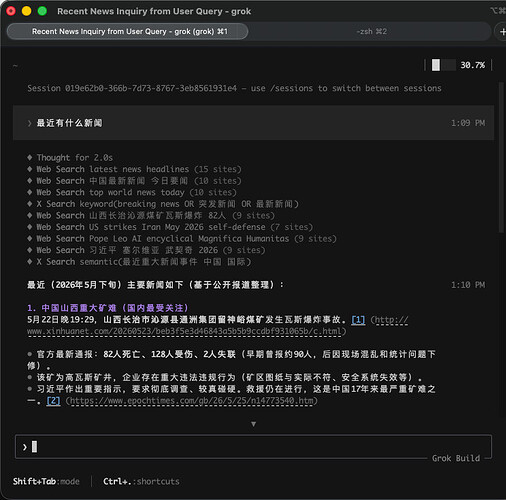Open citation link [2]
This screenshot has height=500, width=506.
click(x=53, y=401)
